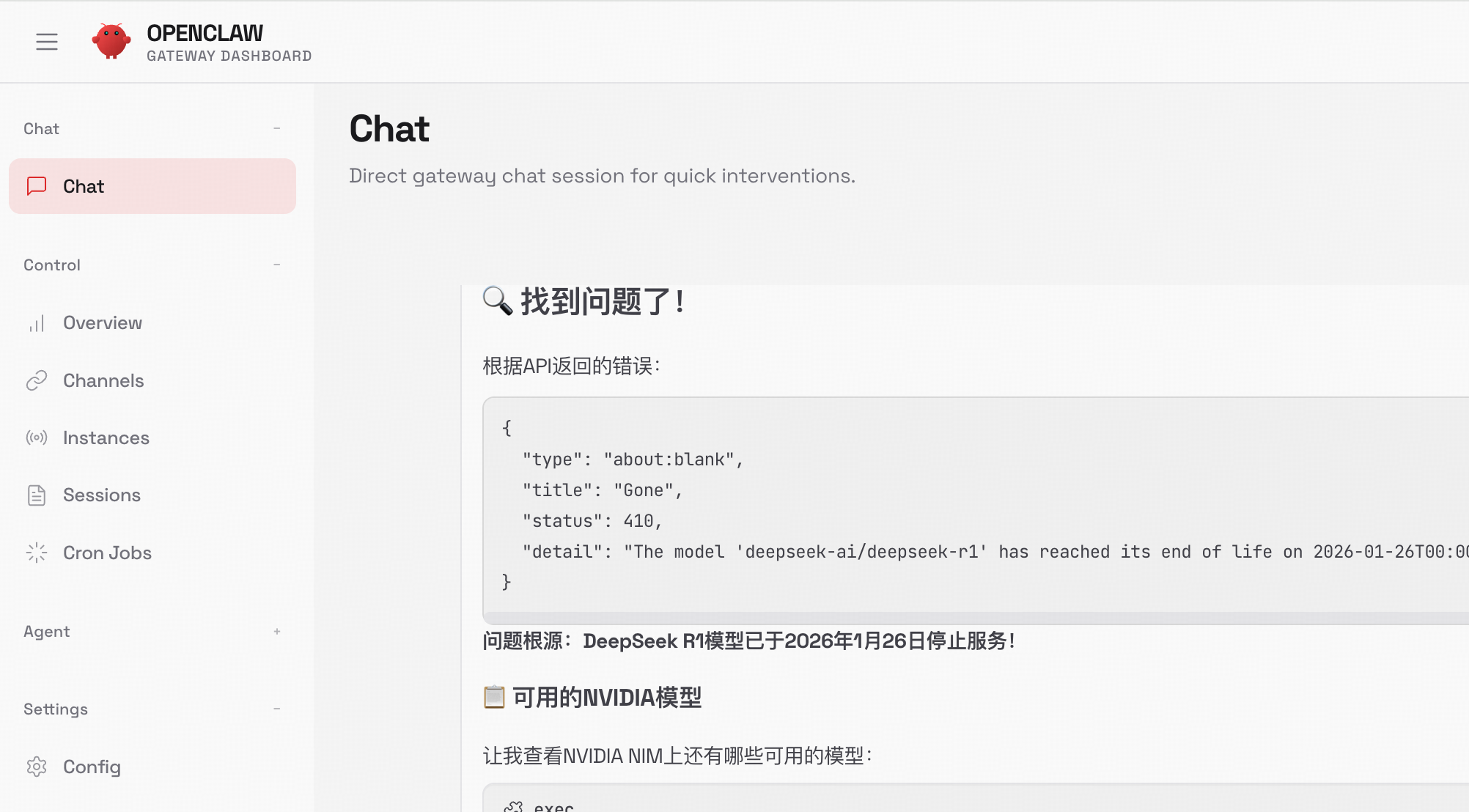Collapse the Chat sidebar section
This screenshot has height=812, width=1469.
point(276,128)
